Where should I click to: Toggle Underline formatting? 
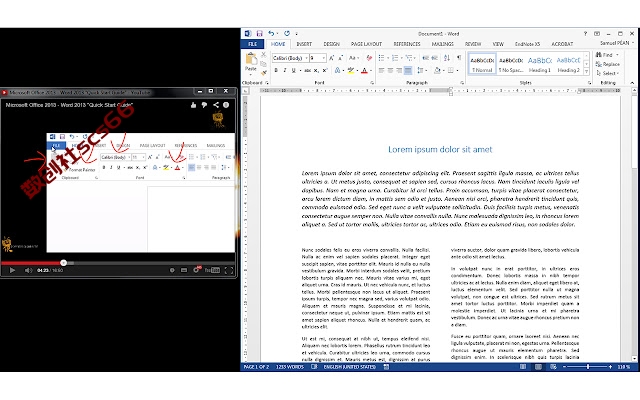293,70
